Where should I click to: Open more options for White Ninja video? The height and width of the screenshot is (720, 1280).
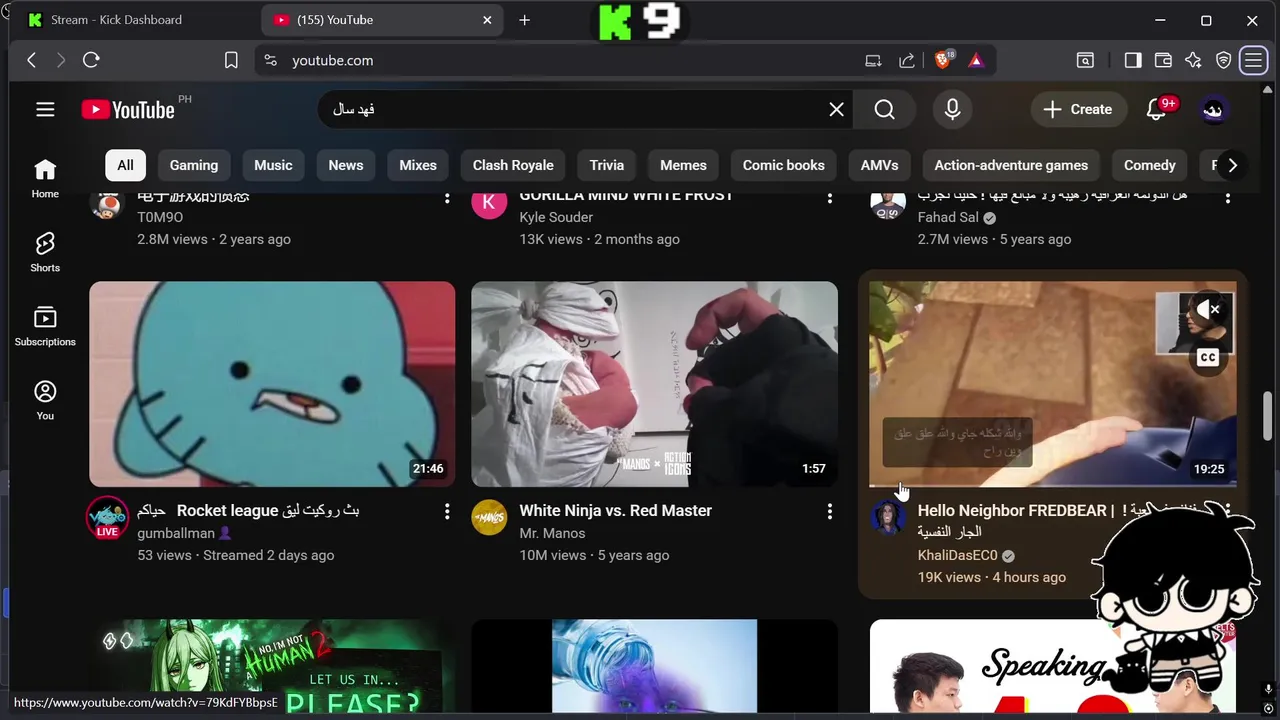[829, 512]
